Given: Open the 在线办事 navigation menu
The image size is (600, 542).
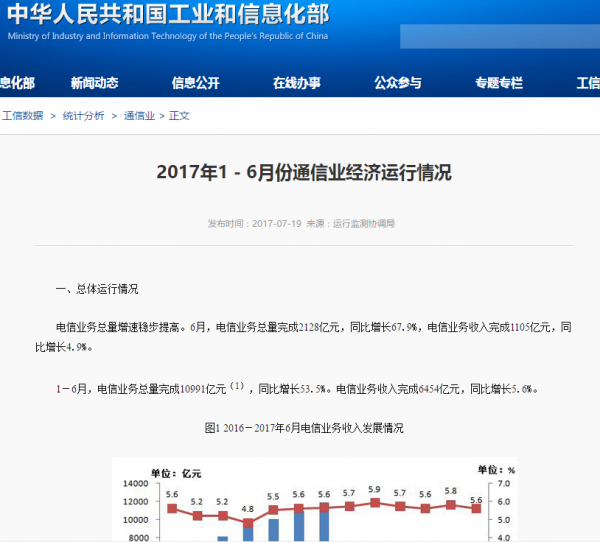Looking at the screenshot, I should [297, 83].
